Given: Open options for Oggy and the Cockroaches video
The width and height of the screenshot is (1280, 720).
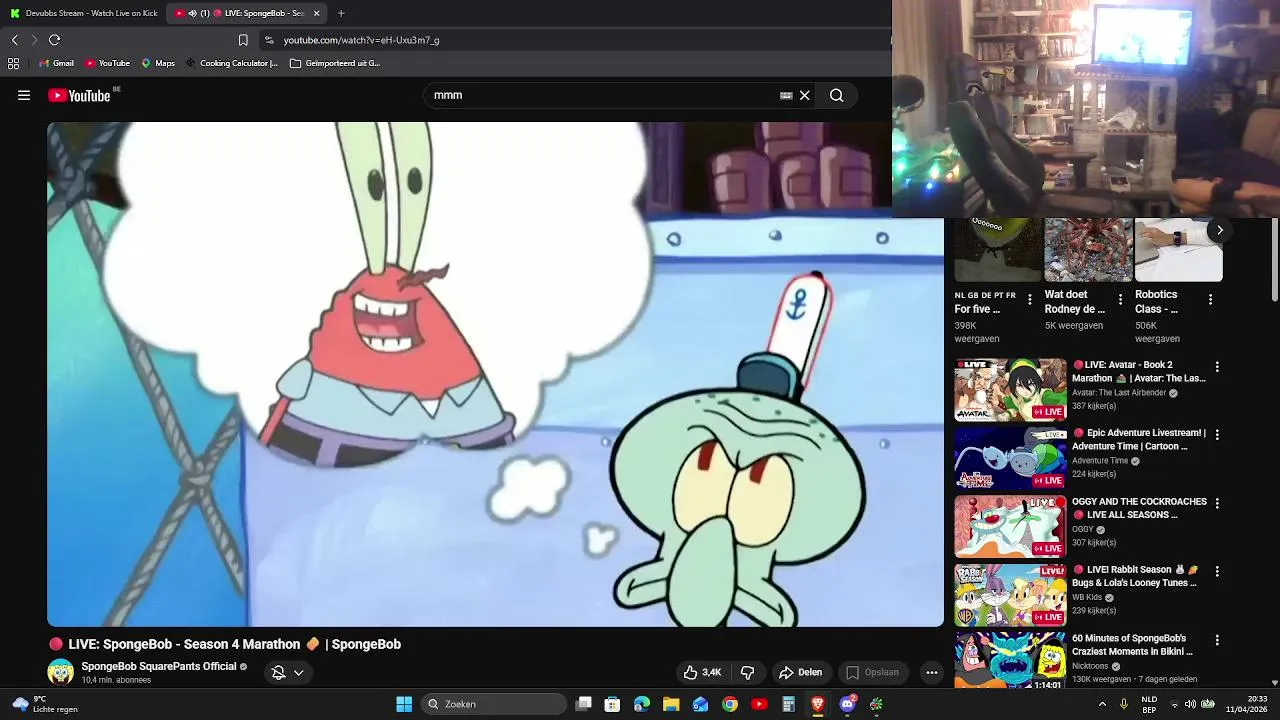Looking at the screenshot, I should coord(1217,504).
